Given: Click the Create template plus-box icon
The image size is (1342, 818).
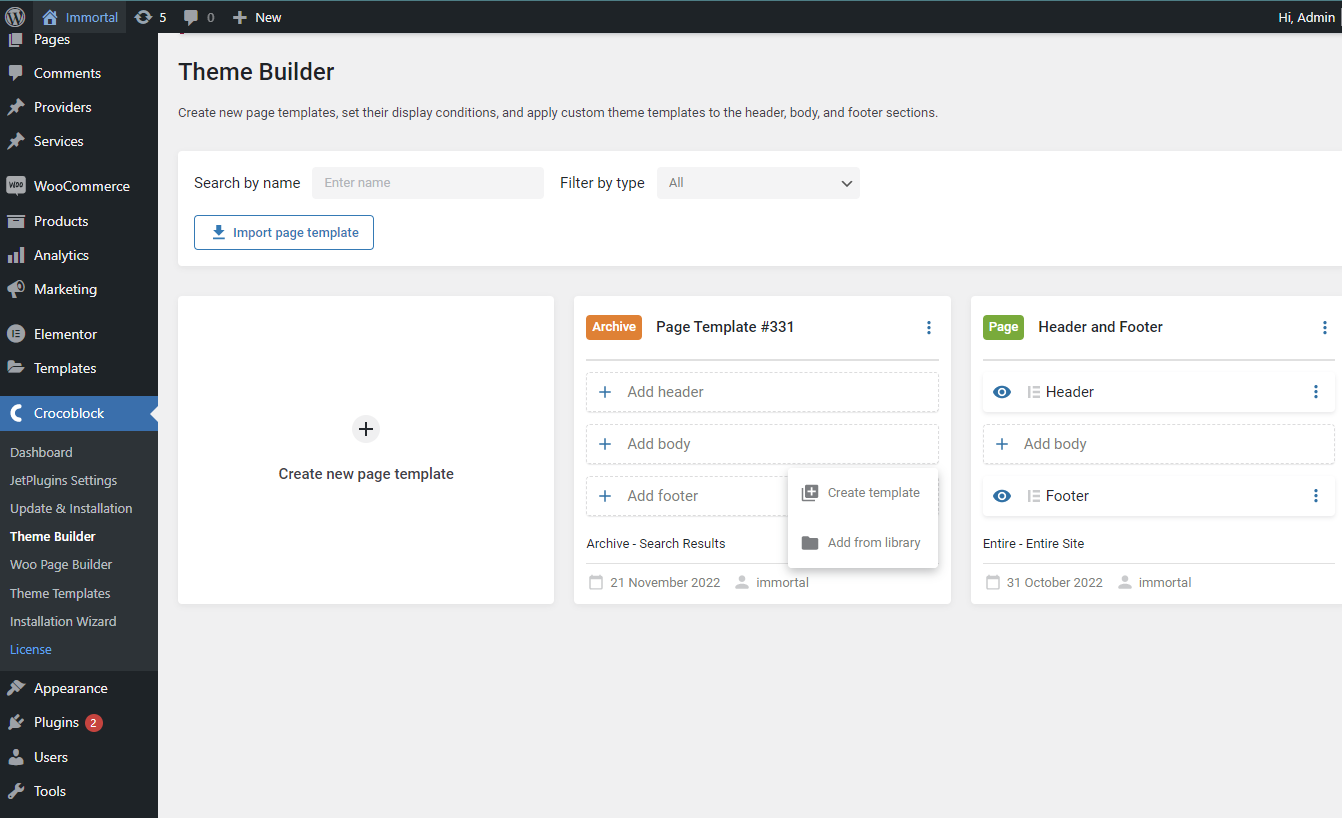Looking at the screenshot, I should click(x=810, y=493).
